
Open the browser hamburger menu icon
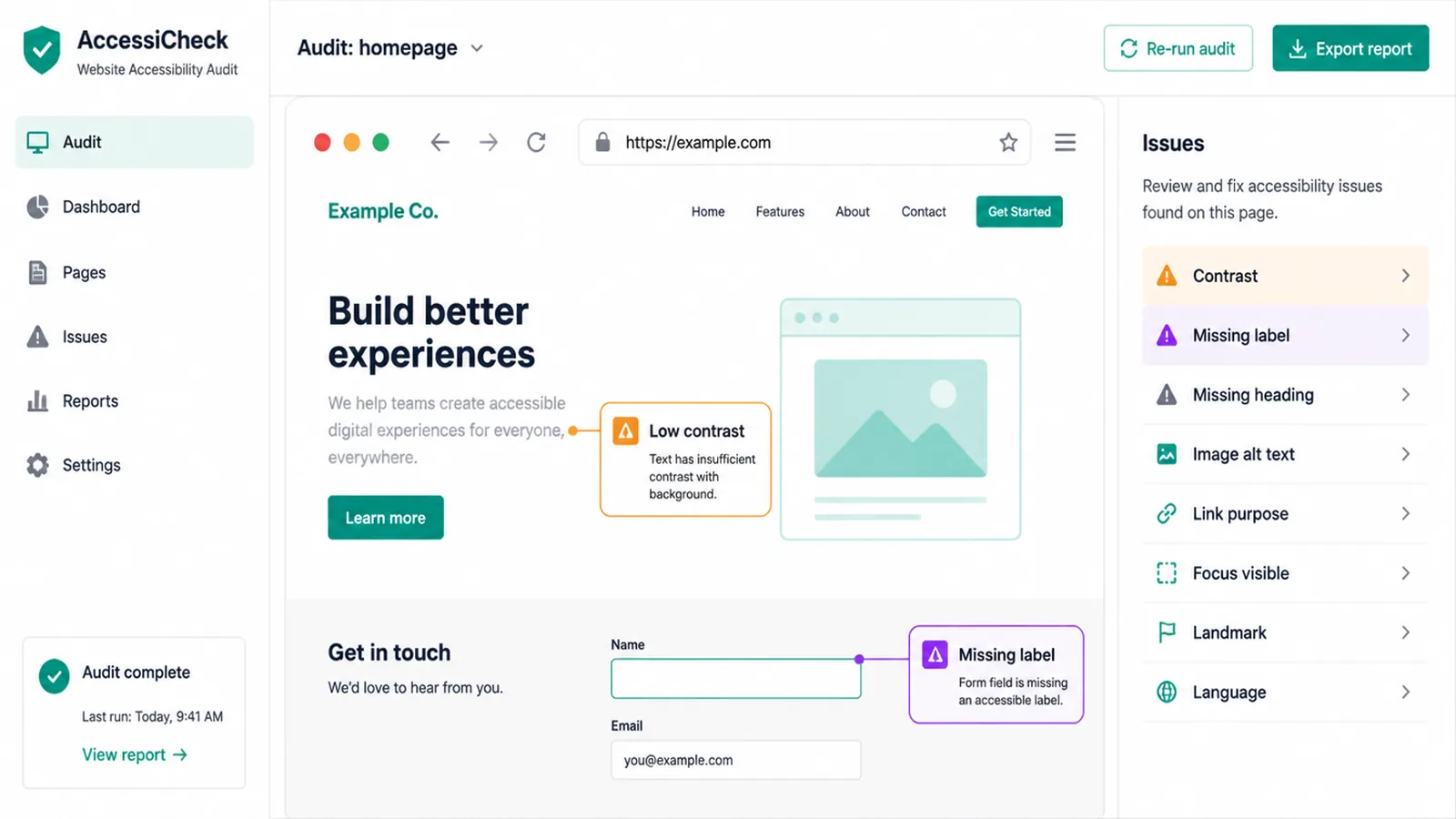[x=1065, y=142]
